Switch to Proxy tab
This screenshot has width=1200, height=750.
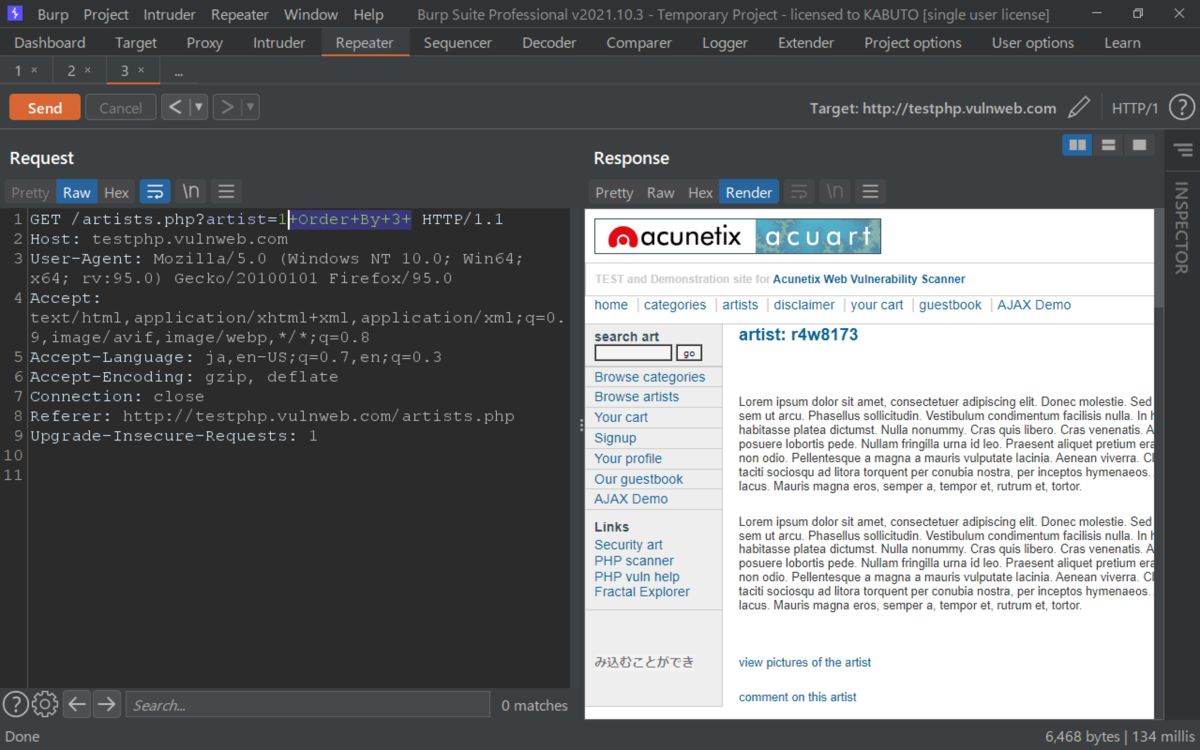click(205, 43)
